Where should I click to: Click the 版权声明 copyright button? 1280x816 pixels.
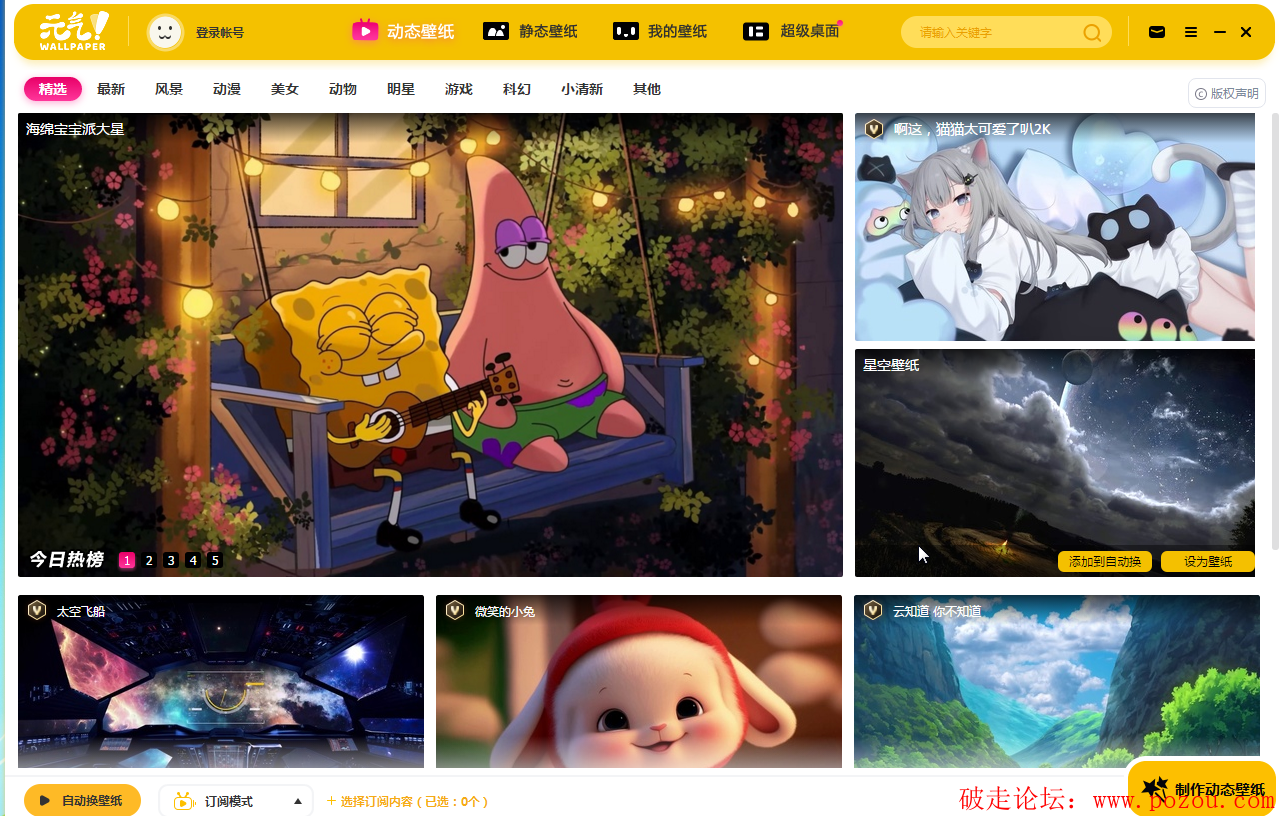[x=1227, y=93]
